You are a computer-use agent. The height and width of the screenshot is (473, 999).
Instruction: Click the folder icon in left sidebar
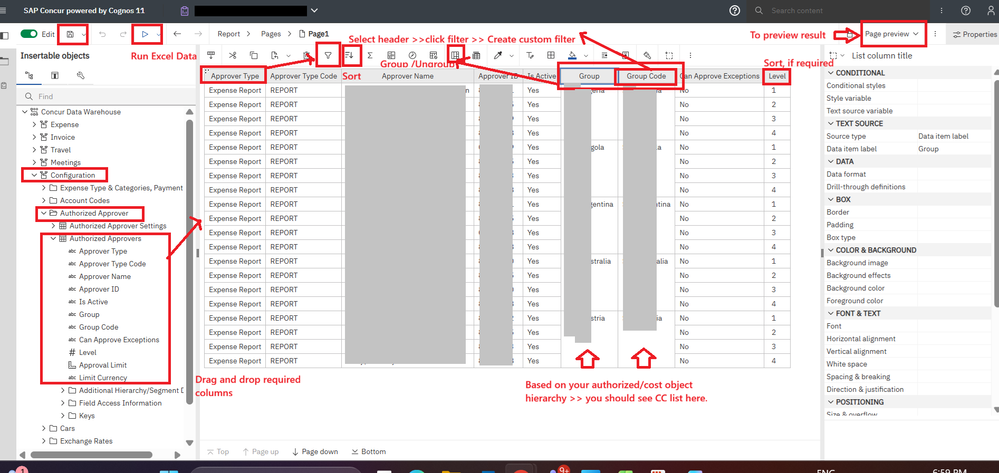pos(5,61)
